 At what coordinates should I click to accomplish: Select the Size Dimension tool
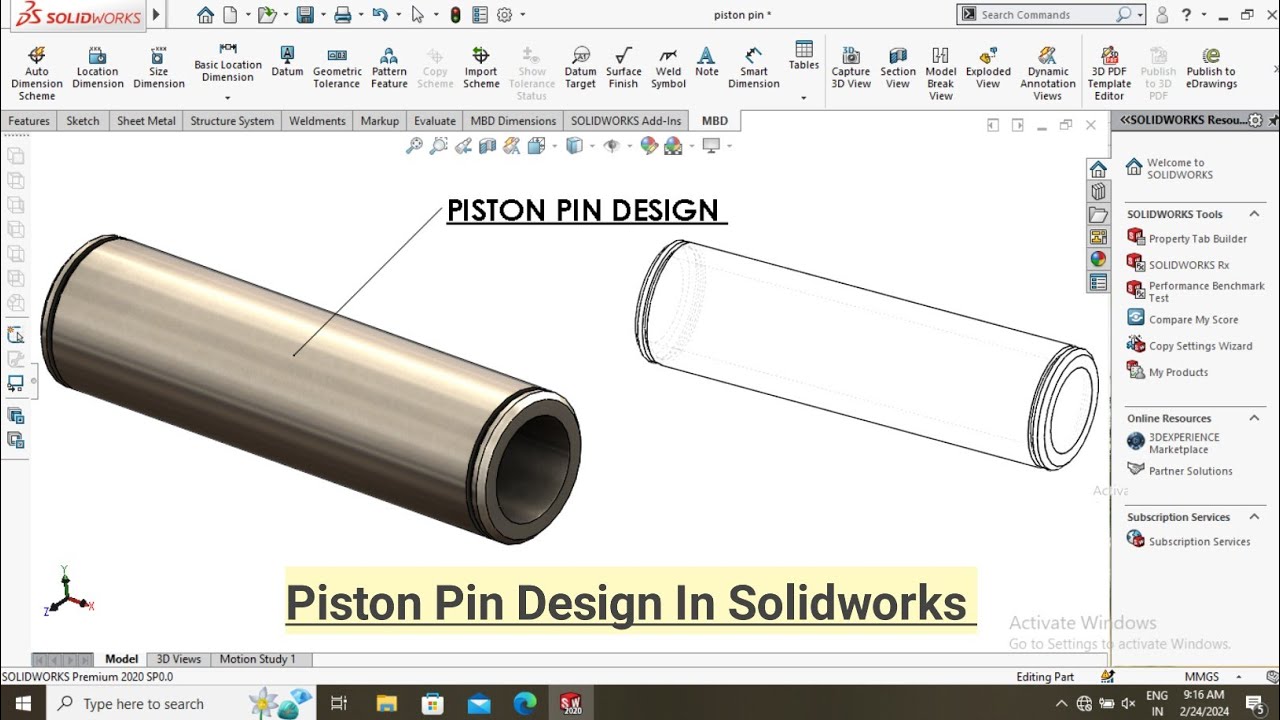pos(159,67)
